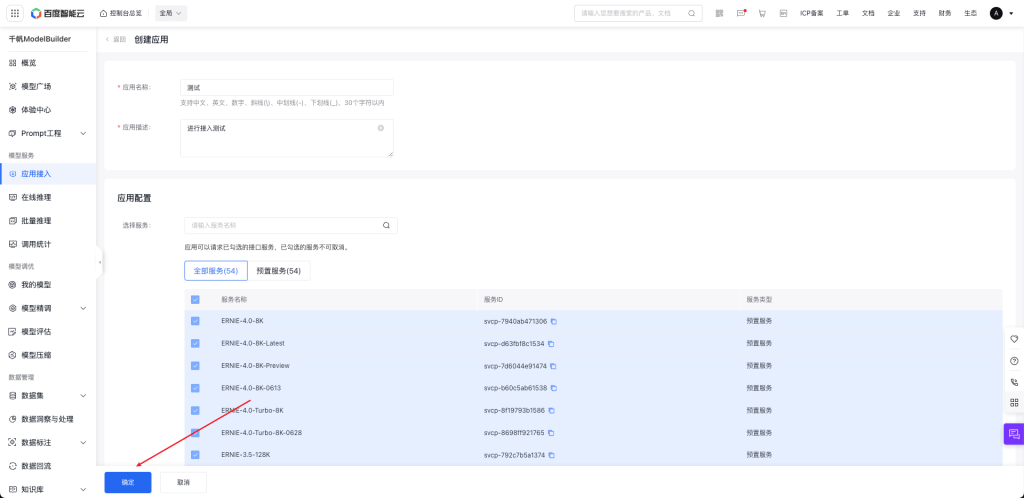The width and height of the screenshot is (1024, 498).
Task: Click the search magnifier in 选择服务 field
Action: pyautogui.click(x=386, y=225)
